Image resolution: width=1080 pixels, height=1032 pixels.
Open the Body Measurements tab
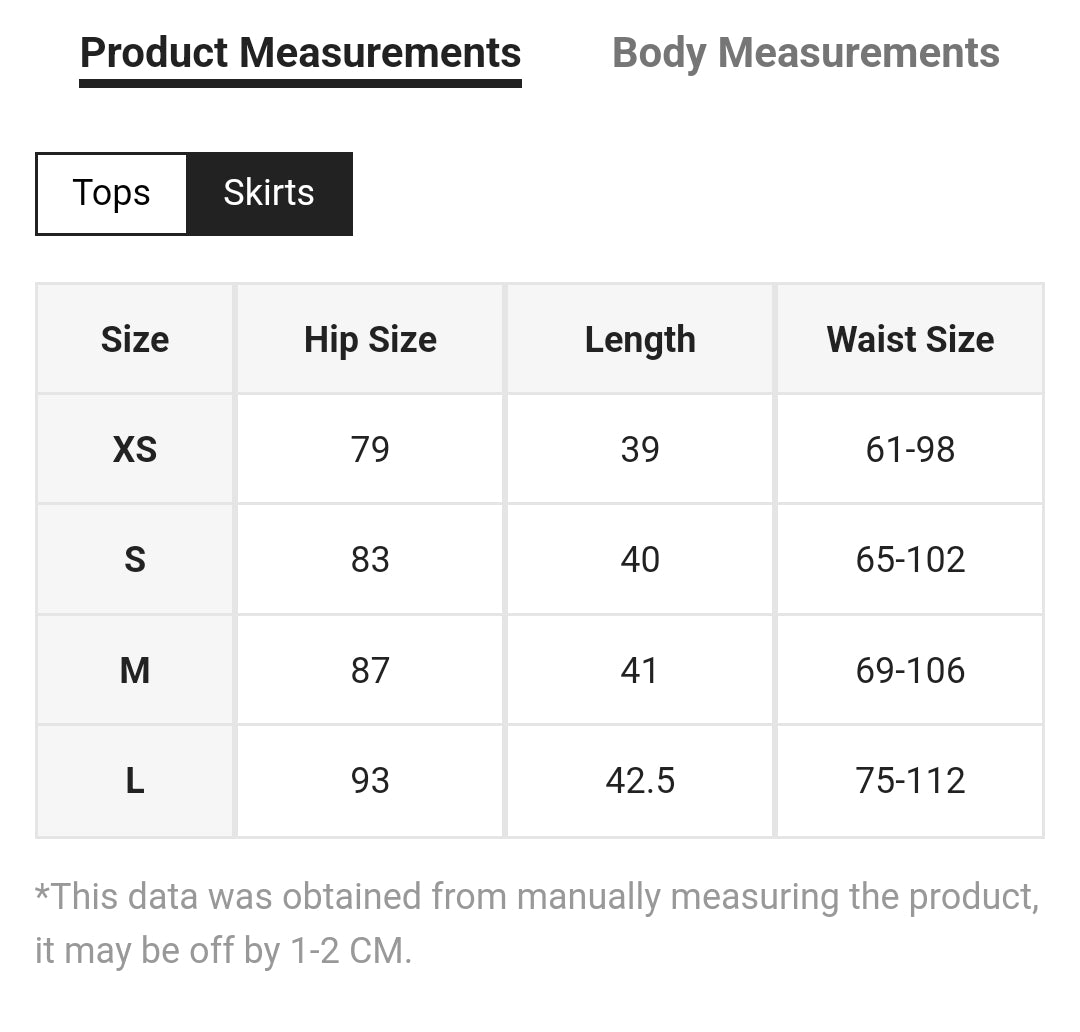pos(805,53)
